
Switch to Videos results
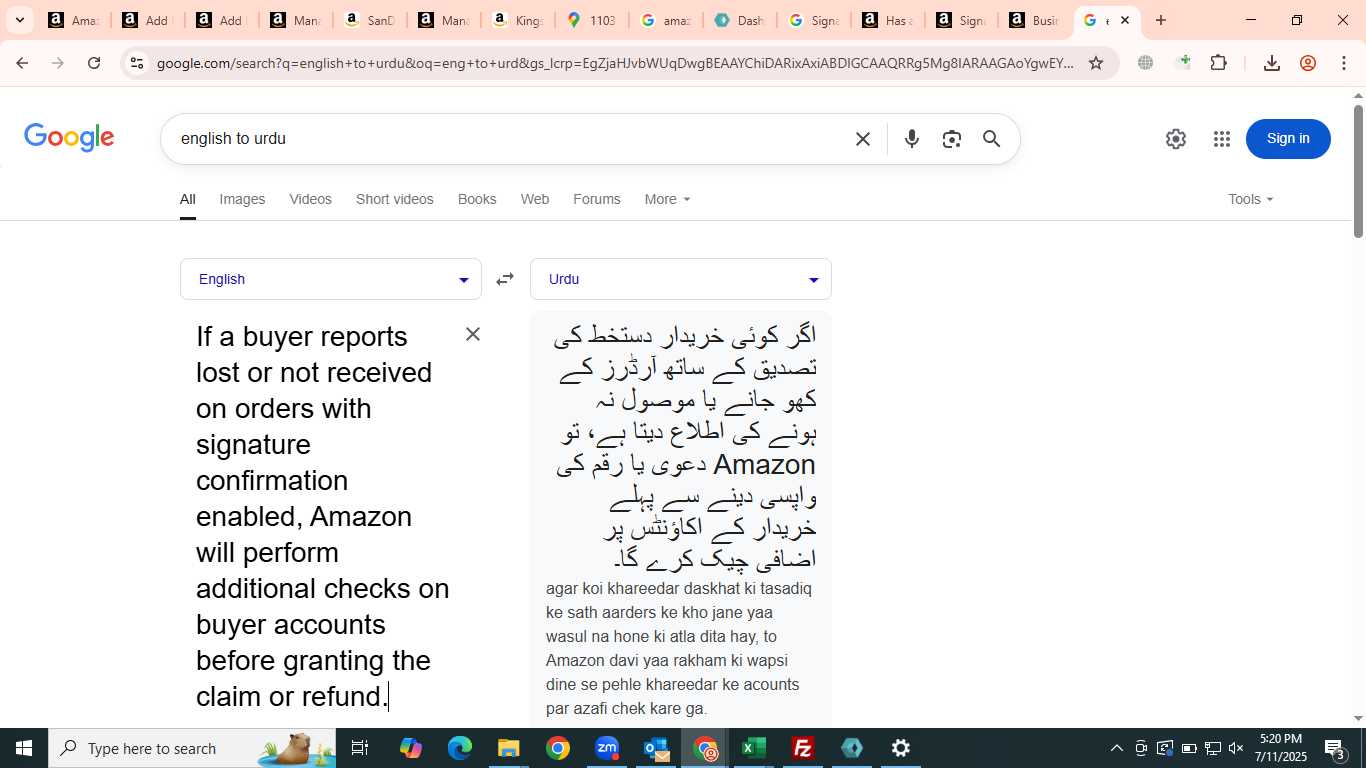click(x=310, y=199)
